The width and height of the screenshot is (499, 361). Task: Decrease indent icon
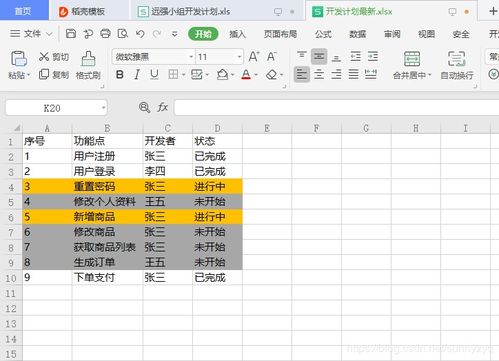click(x=355, y=56)
